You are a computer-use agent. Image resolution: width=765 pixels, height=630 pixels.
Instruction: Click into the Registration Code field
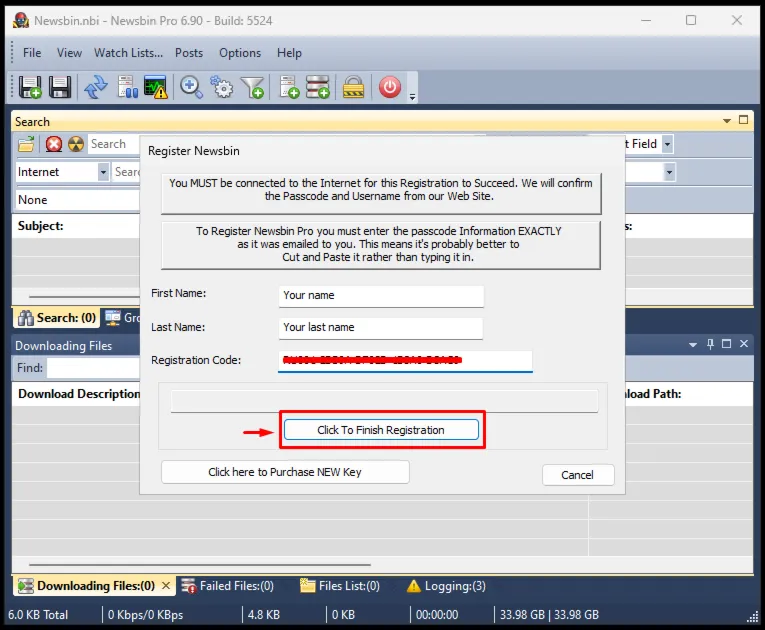(x=405, y=361)
